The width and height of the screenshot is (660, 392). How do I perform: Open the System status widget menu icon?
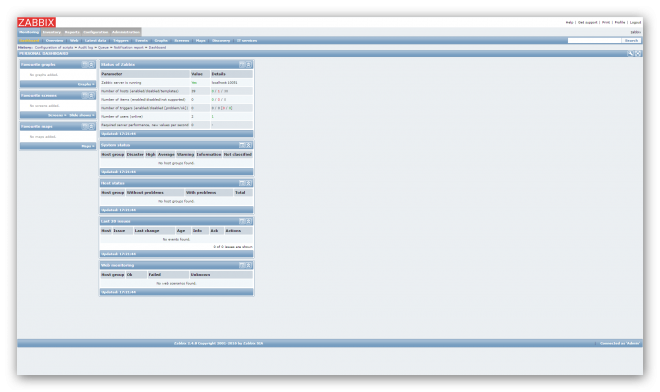click(x=242, y=145)
